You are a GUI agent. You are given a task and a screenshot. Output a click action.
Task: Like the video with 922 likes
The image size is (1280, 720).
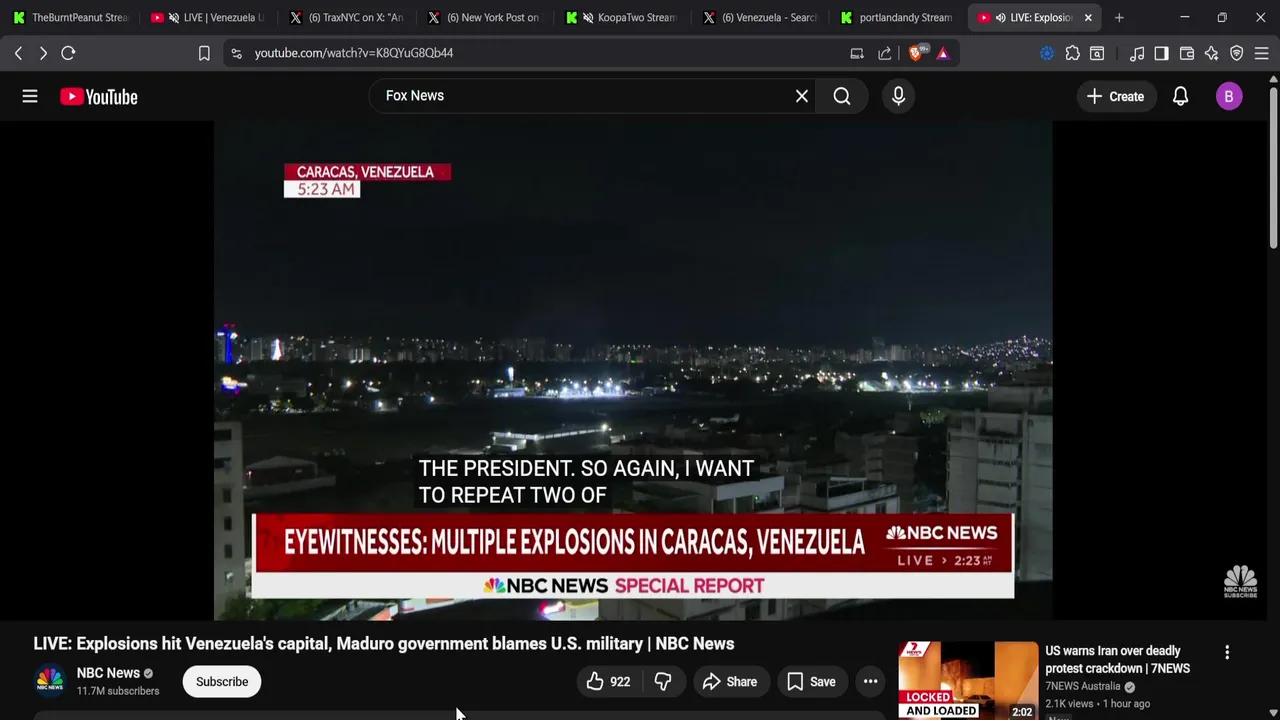click(x=607, y=682)
